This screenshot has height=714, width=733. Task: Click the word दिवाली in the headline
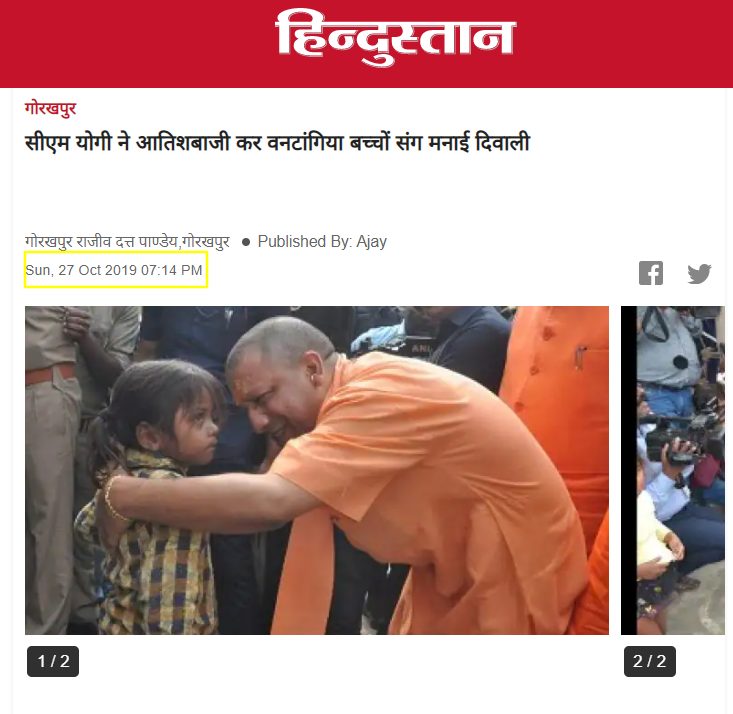(x=502, y=142)
